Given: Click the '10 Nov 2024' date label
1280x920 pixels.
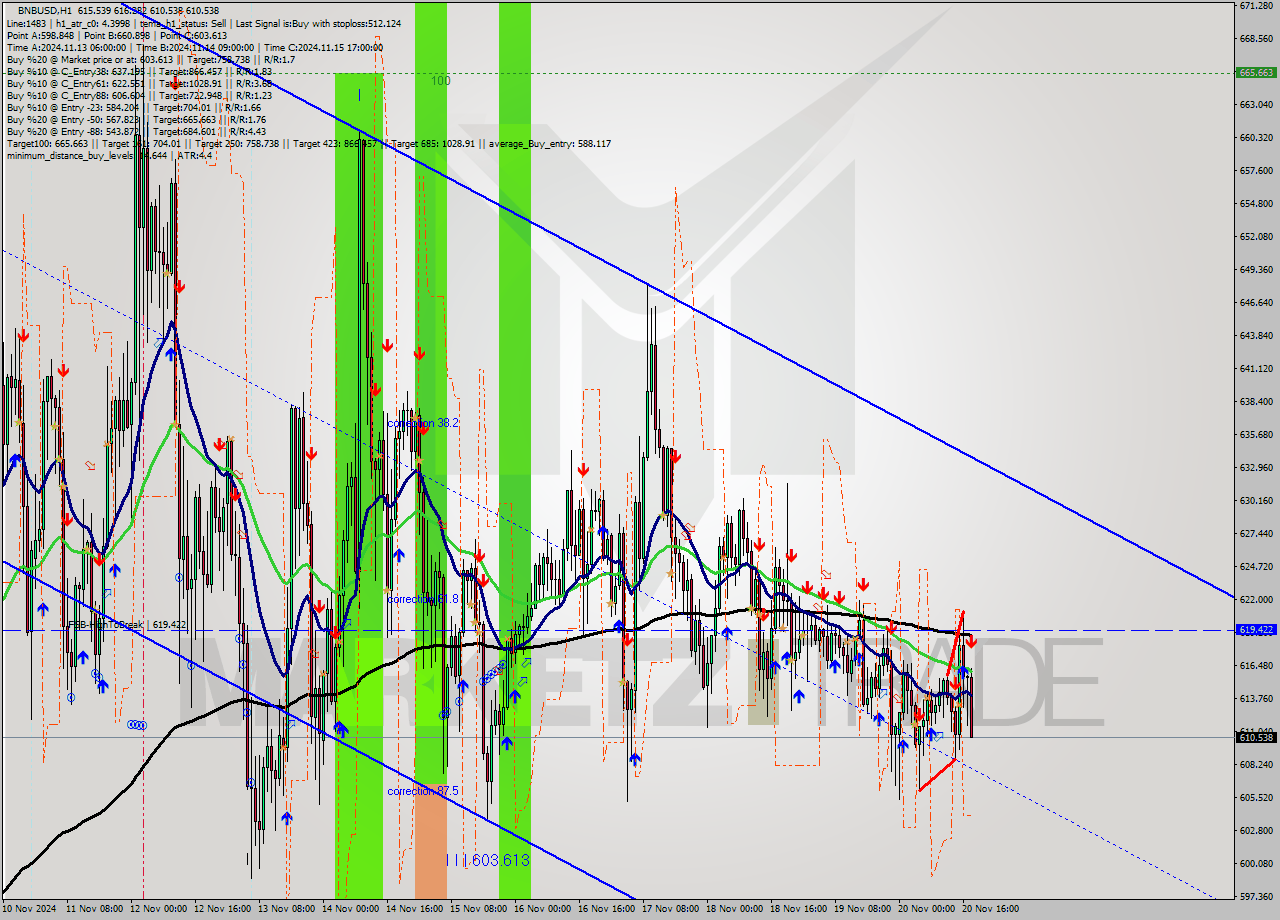Looking at the screenshot, I should click(x=29, y=910).
